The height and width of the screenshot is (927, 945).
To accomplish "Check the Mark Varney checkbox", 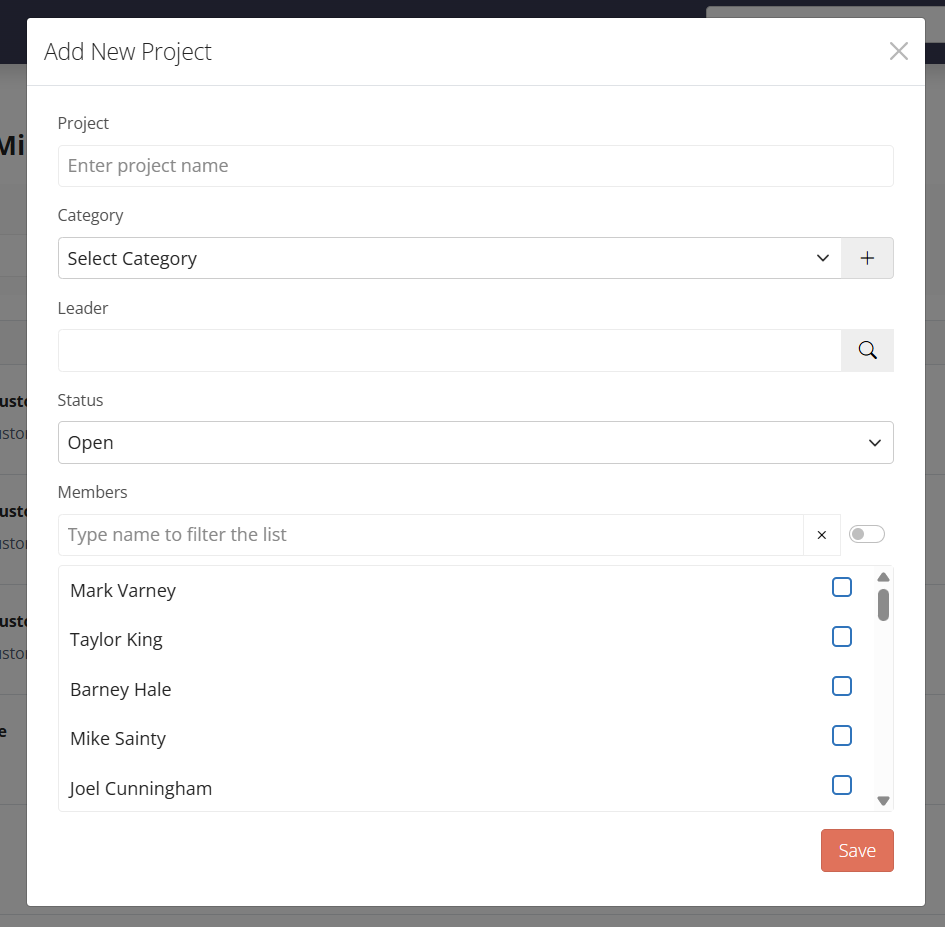I will (x=842, y=587).
